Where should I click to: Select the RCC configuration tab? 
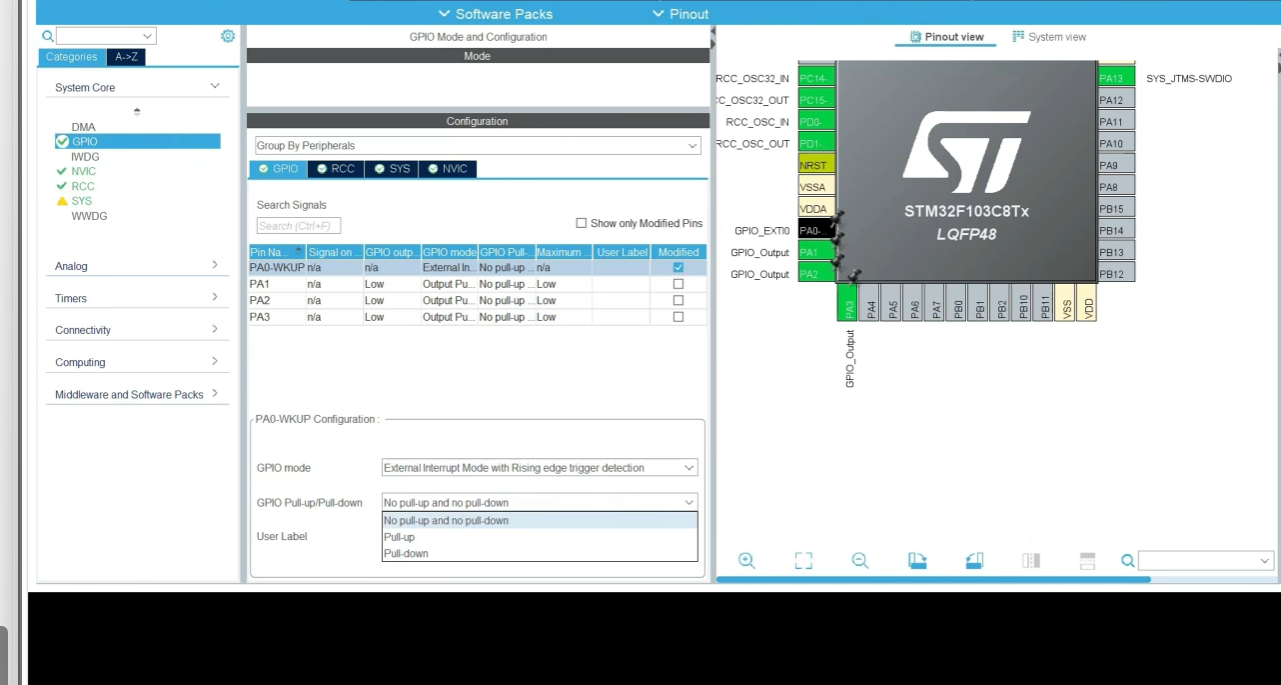pos(336,169)
